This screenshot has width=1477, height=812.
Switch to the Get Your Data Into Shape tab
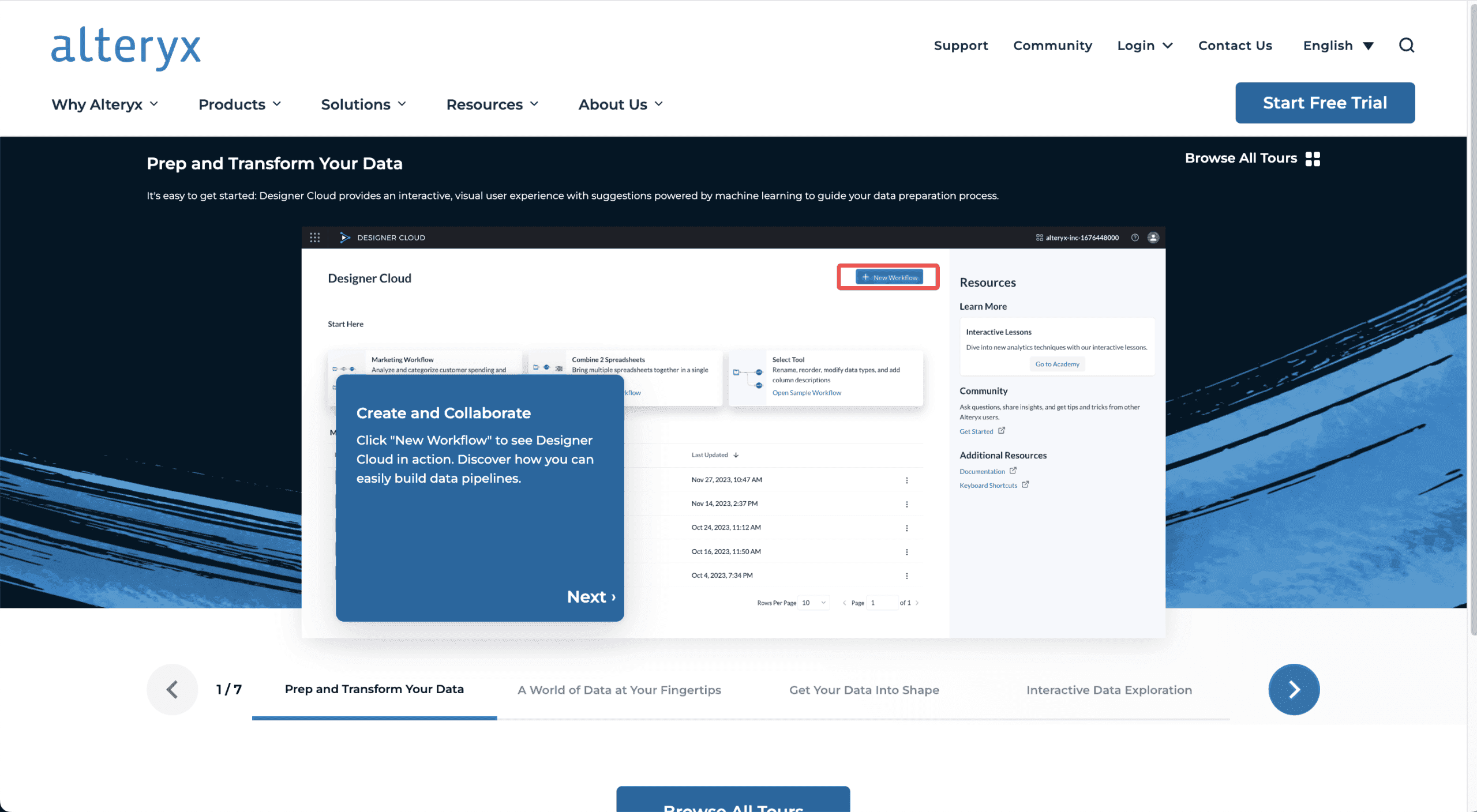click(x=863, y=689)
